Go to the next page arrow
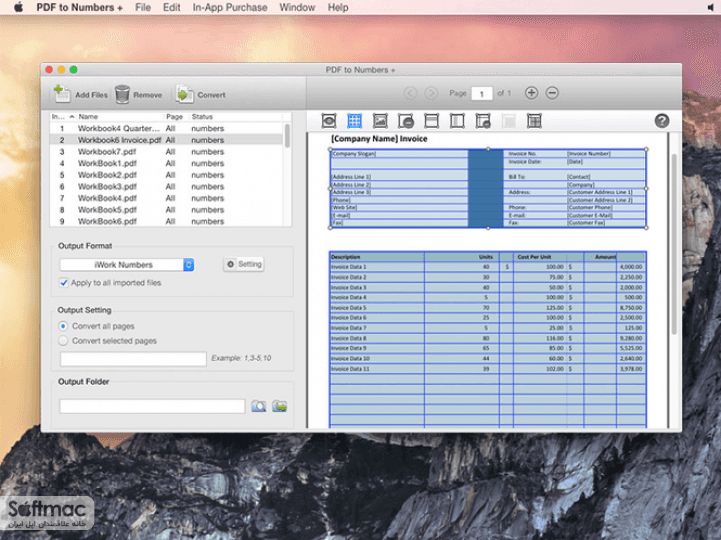Viewport: 721px width, 540px height. coord(431,93)
